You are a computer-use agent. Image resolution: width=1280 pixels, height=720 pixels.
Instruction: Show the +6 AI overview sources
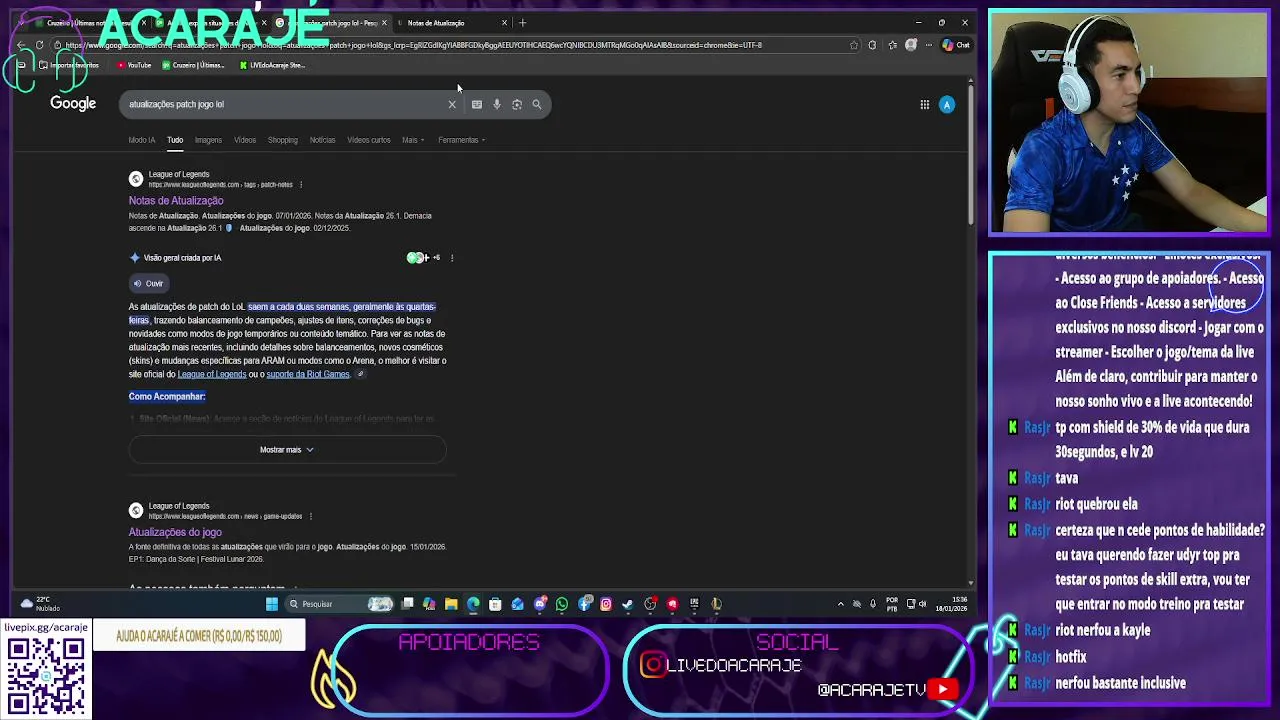point(424,258)
